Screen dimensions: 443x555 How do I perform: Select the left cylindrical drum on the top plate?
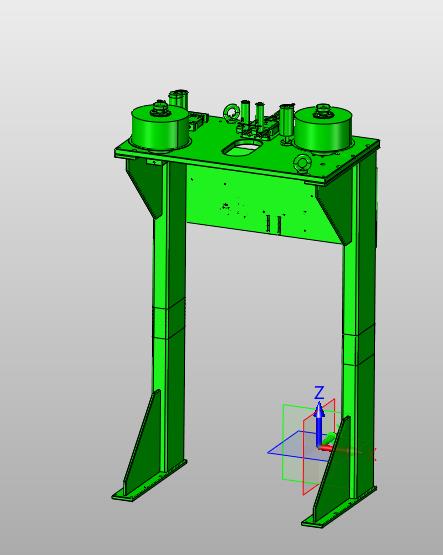click(x=160, y=128)
